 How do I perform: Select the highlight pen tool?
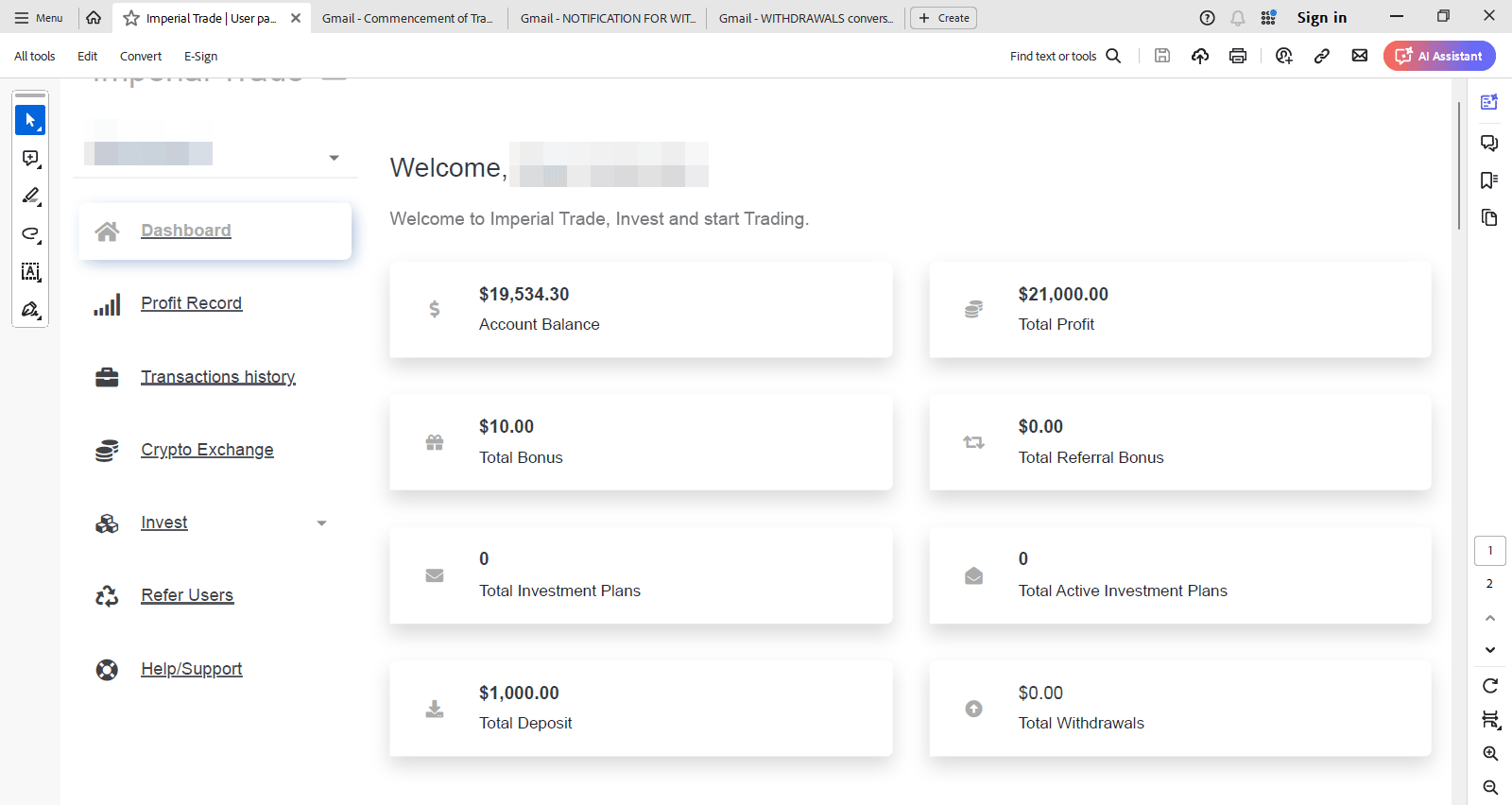30,197
